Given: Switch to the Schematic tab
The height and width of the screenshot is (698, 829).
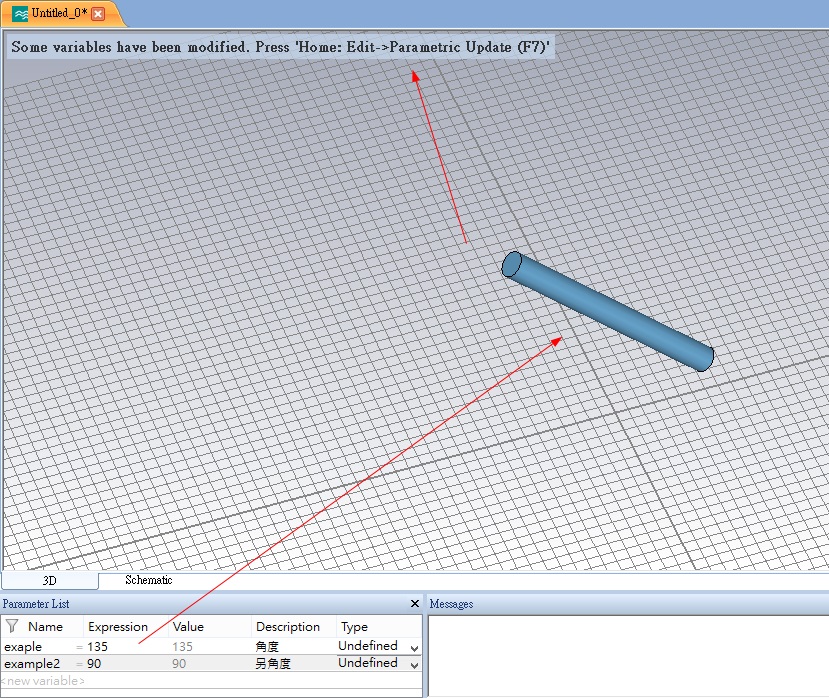Looking at the screenshot, I should [x=149, y=580].
